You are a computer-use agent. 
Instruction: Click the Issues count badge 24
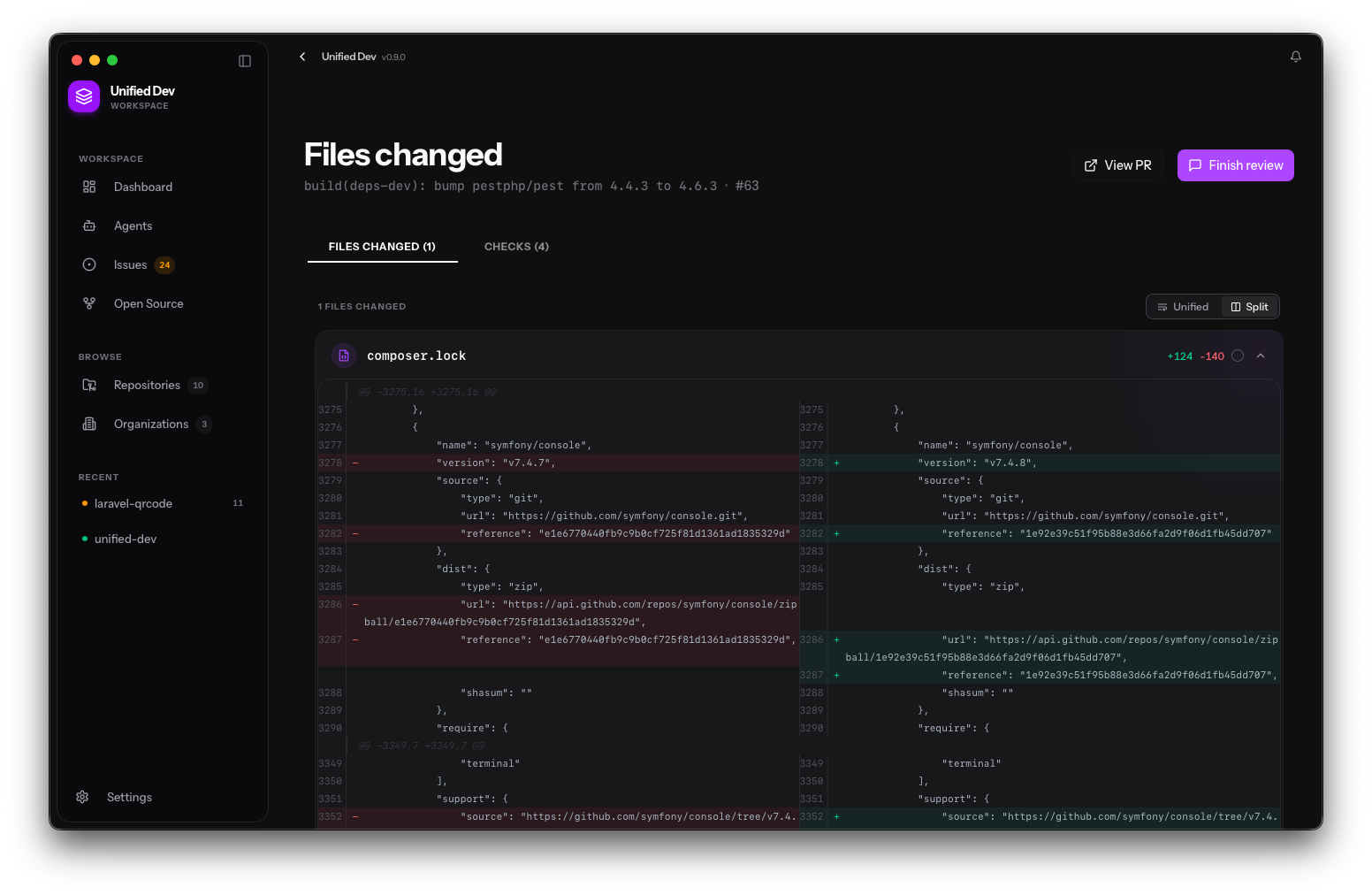tap(164, 264)
